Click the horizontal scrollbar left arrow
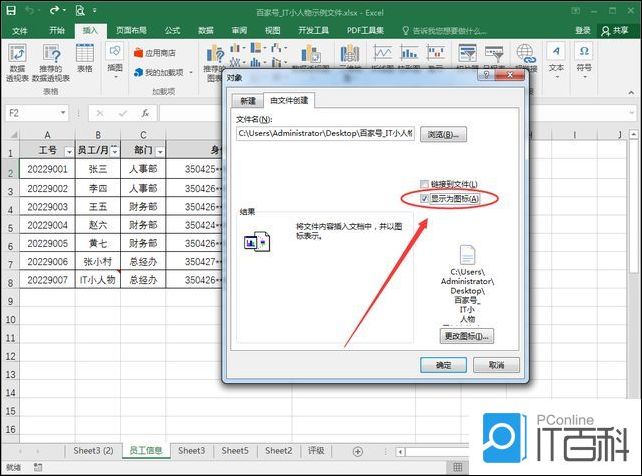 [x=400, y=452]
